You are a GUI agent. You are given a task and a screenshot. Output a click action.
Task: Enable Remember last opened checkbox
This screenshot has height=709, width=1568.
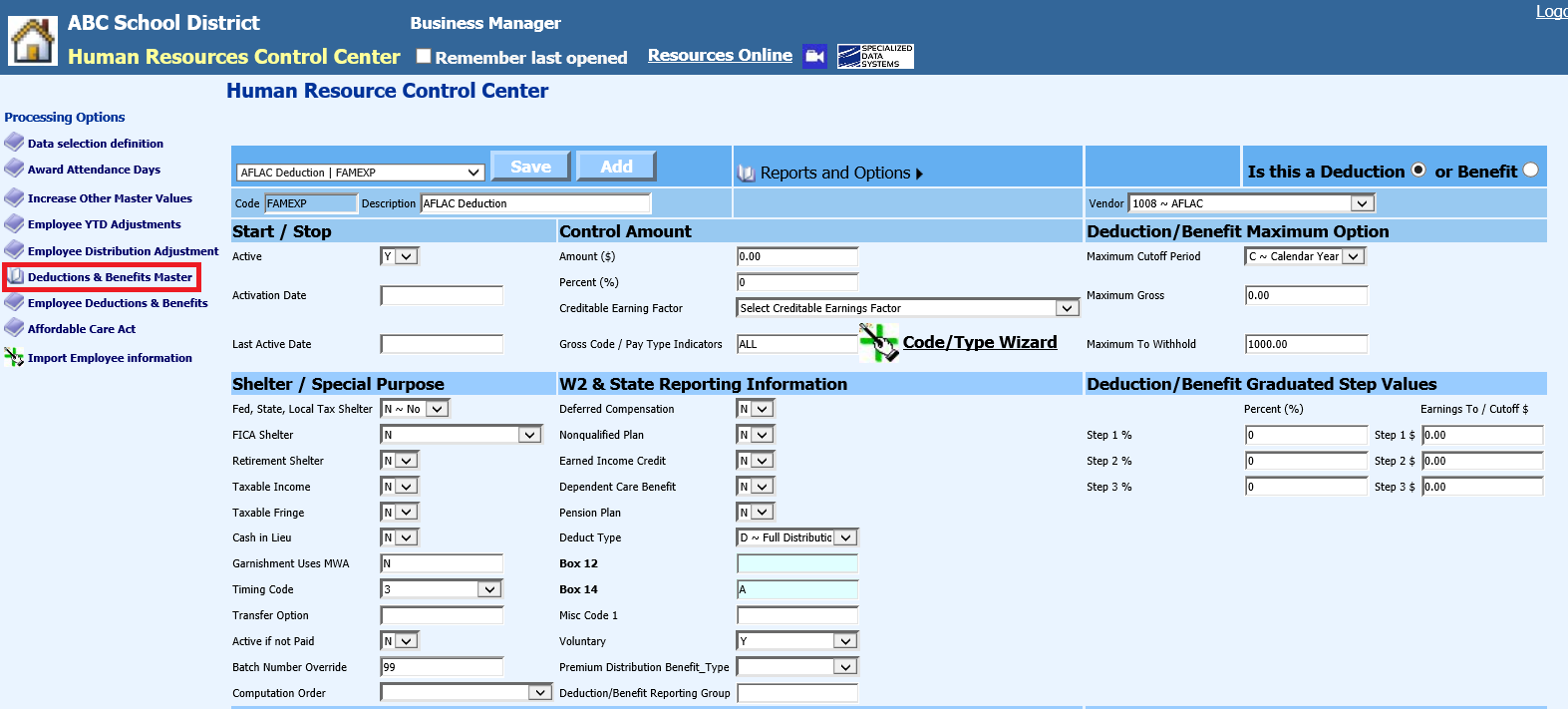[x=424, y=57]
